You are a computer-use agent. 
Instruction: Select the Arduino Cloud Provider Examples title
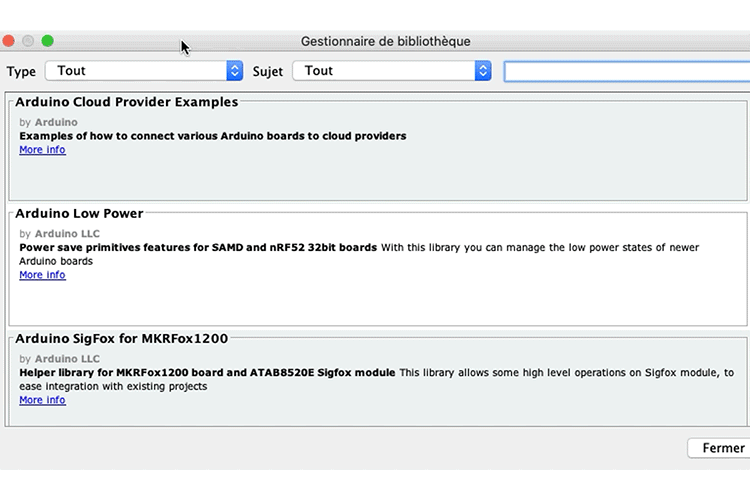coord(127,102)
